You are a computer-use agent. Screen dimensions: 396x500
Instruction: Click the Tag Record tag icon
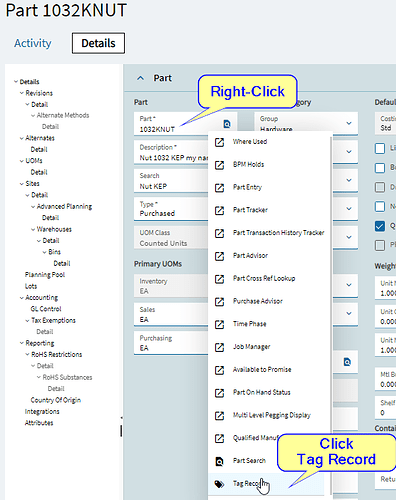[219, 484]
